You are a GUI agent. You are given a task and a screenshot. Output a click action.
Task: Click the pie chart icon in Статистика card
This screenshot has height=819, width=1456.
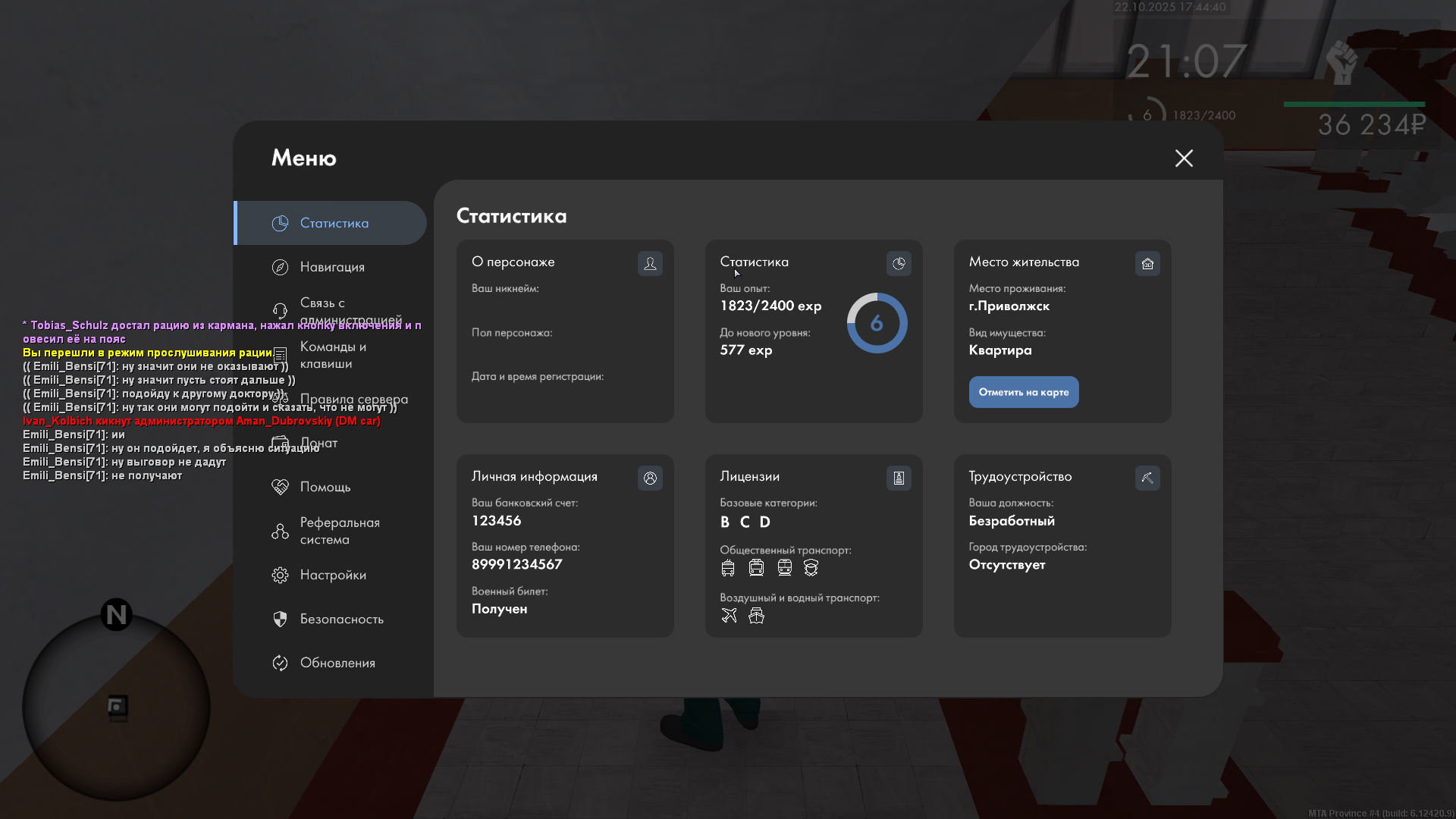pyautogui.click(x=899, y=264)
